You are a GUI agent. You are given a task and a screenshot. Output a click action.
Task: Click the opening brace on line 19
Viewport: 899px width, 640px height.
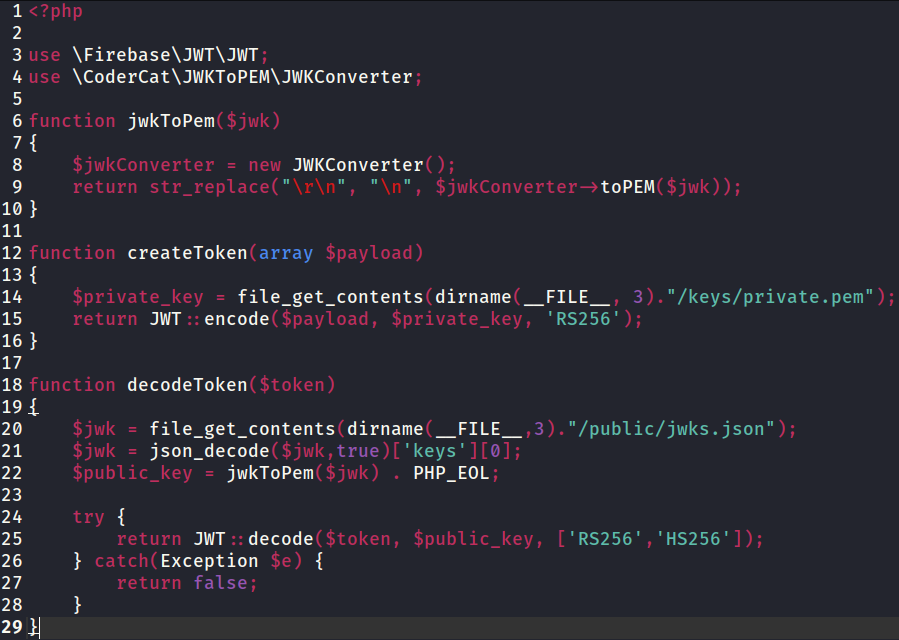33,407
